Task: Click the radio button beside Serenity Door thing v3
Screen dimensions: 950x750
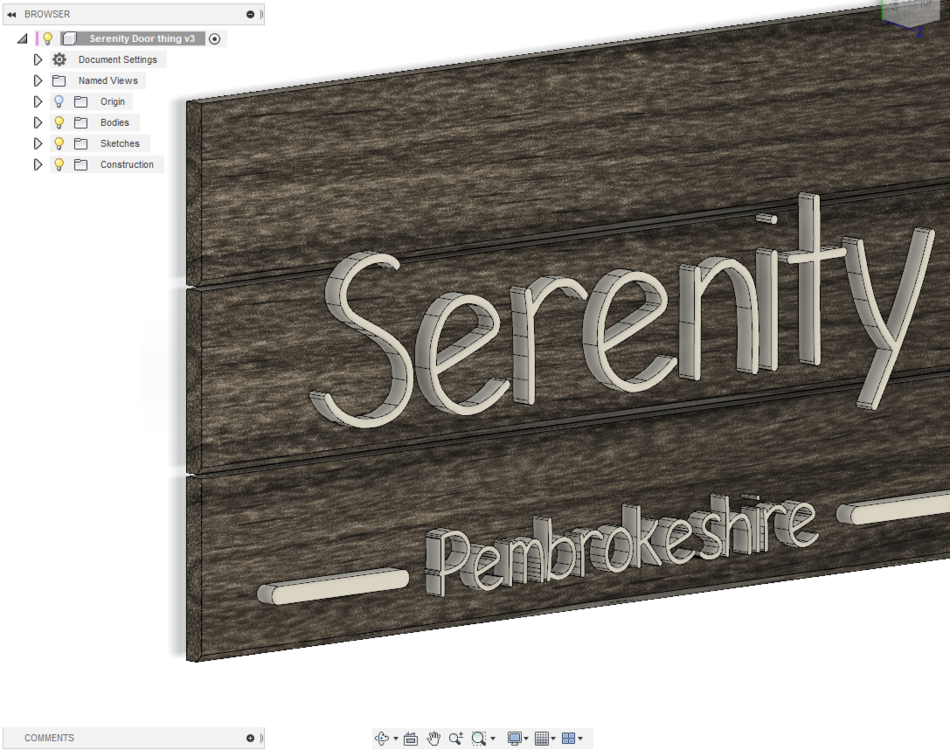Action: pyautogui.click(x=214, y=38)
